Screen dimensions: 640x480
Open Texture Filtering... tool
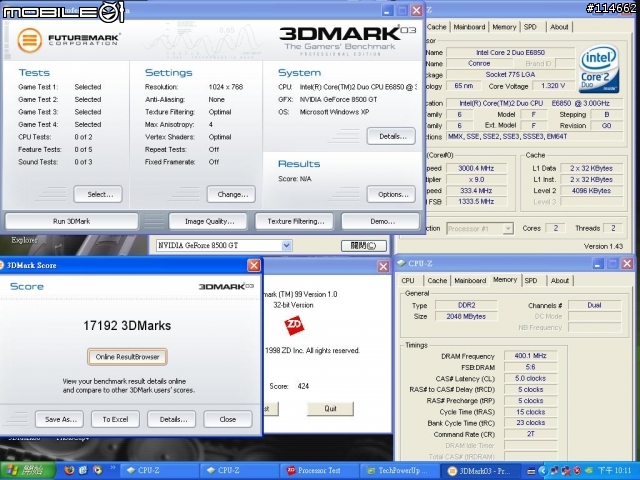(x=294, y=221)
